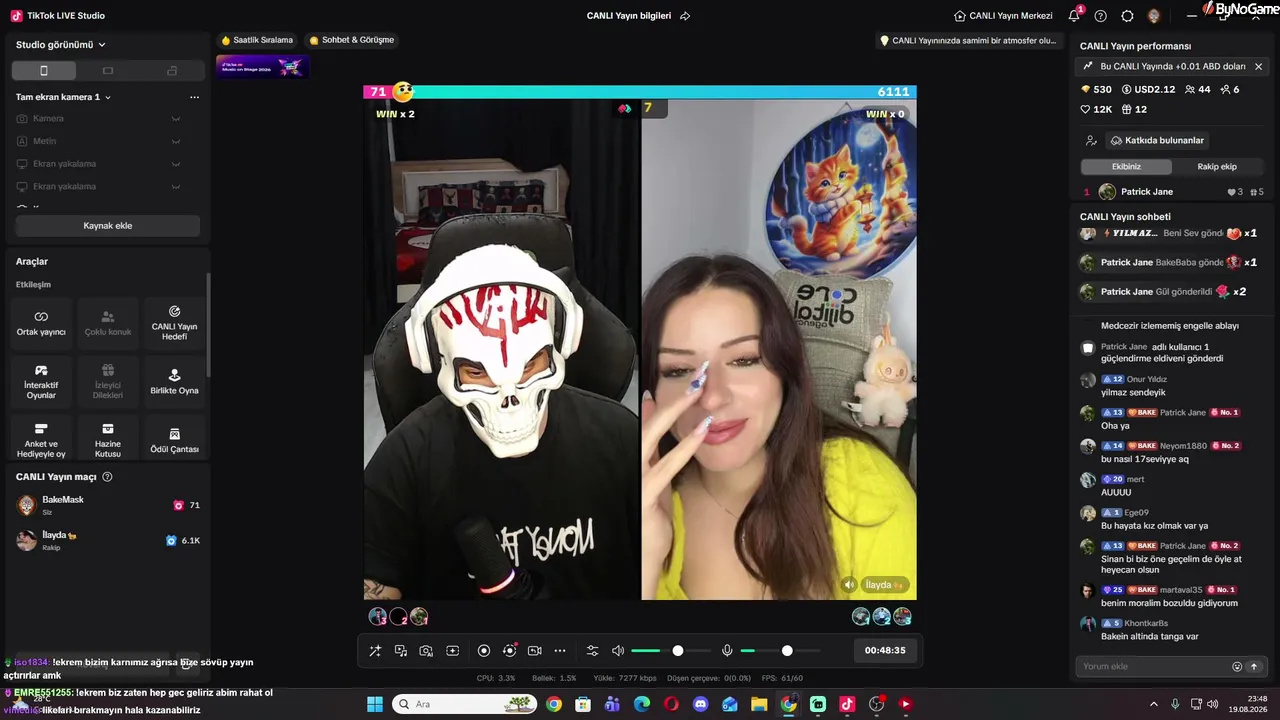1280x720 pixels.
Task: Toggle visibility of the first Ekran yakalama
Action: (x=176, y=164)
